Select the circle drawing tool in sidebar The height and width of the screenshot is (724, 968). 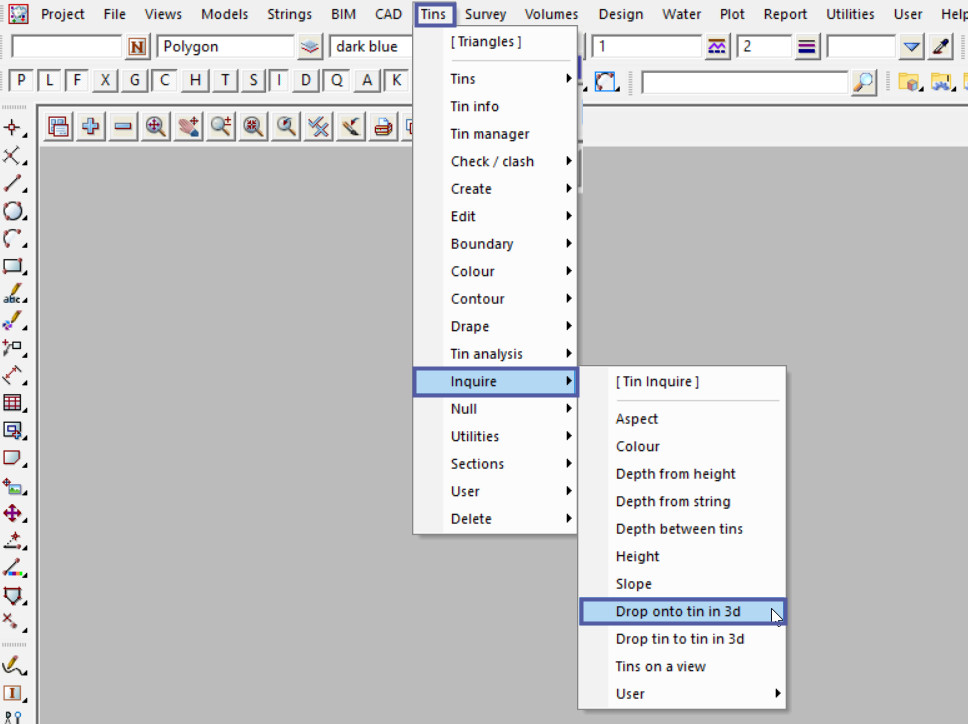[x=13, y=211]
